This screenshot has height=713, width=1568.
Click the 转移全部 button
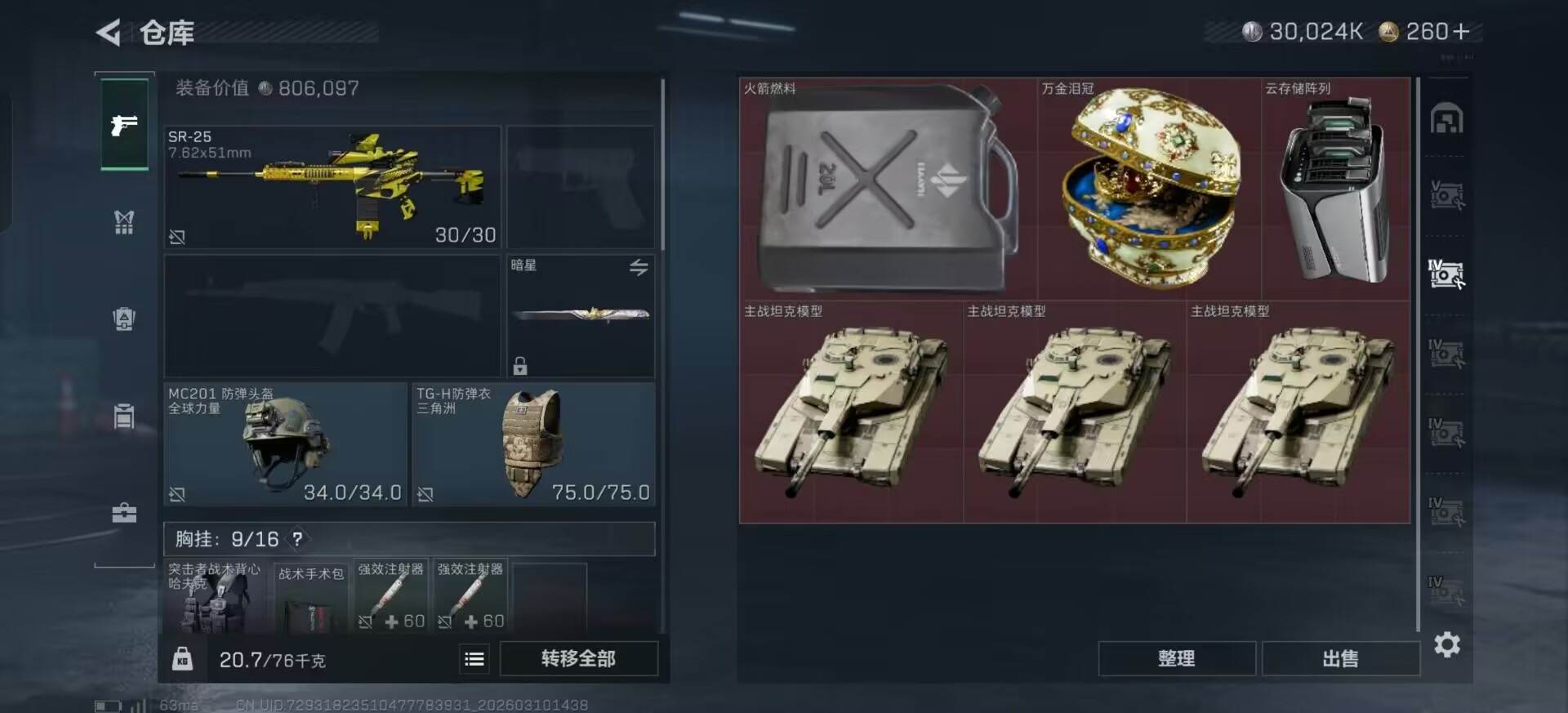click(x=578, y=658)
